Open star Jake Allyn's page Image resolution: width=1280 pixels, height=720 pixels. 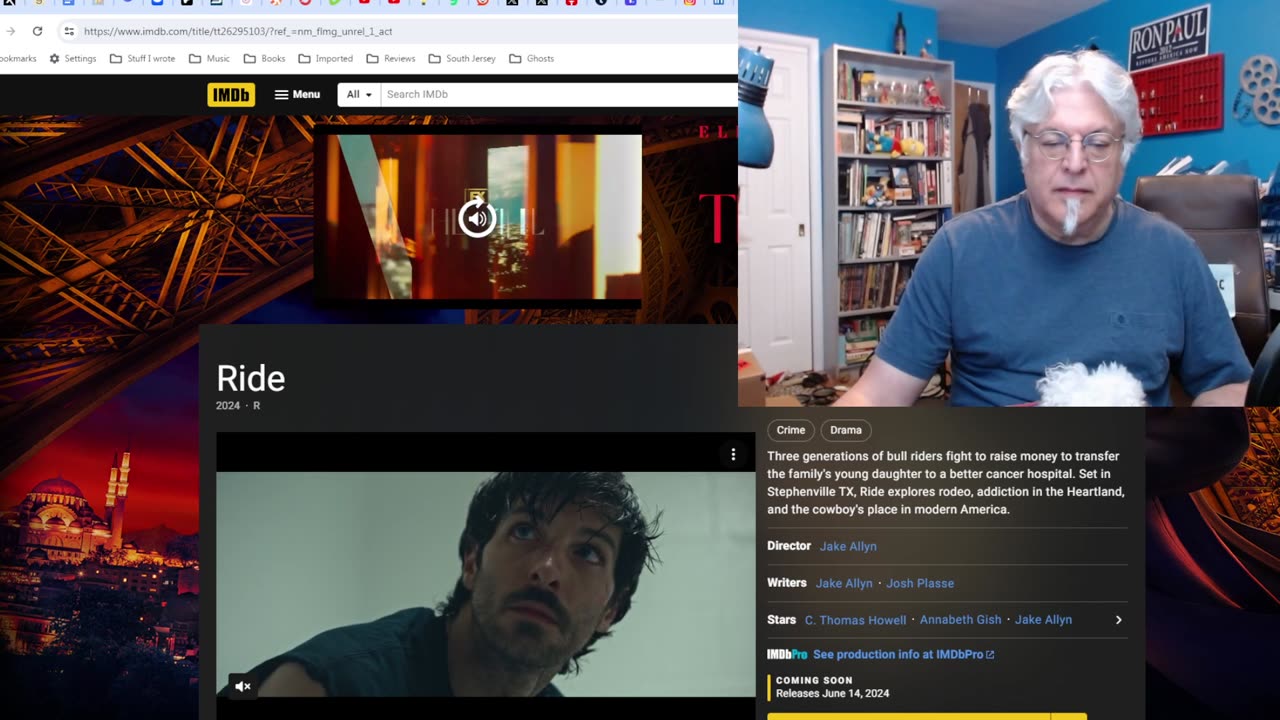click(1043, 620)
